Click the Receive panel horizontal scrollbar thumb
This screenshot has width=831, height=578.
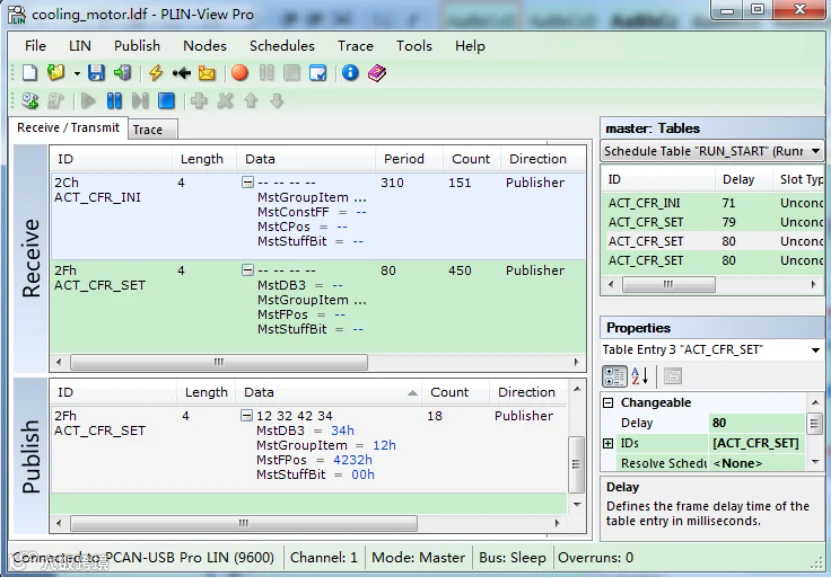[x=219, y=362]
